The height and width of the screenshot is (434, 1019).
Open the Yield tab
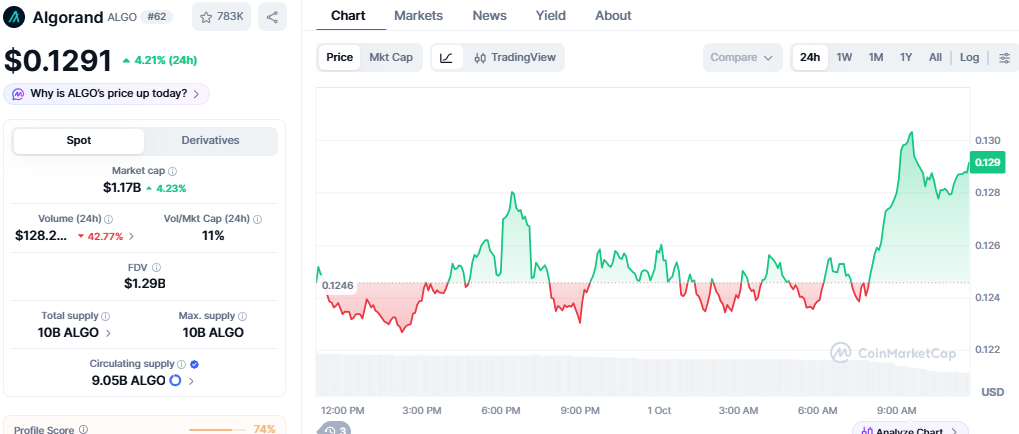550,16
